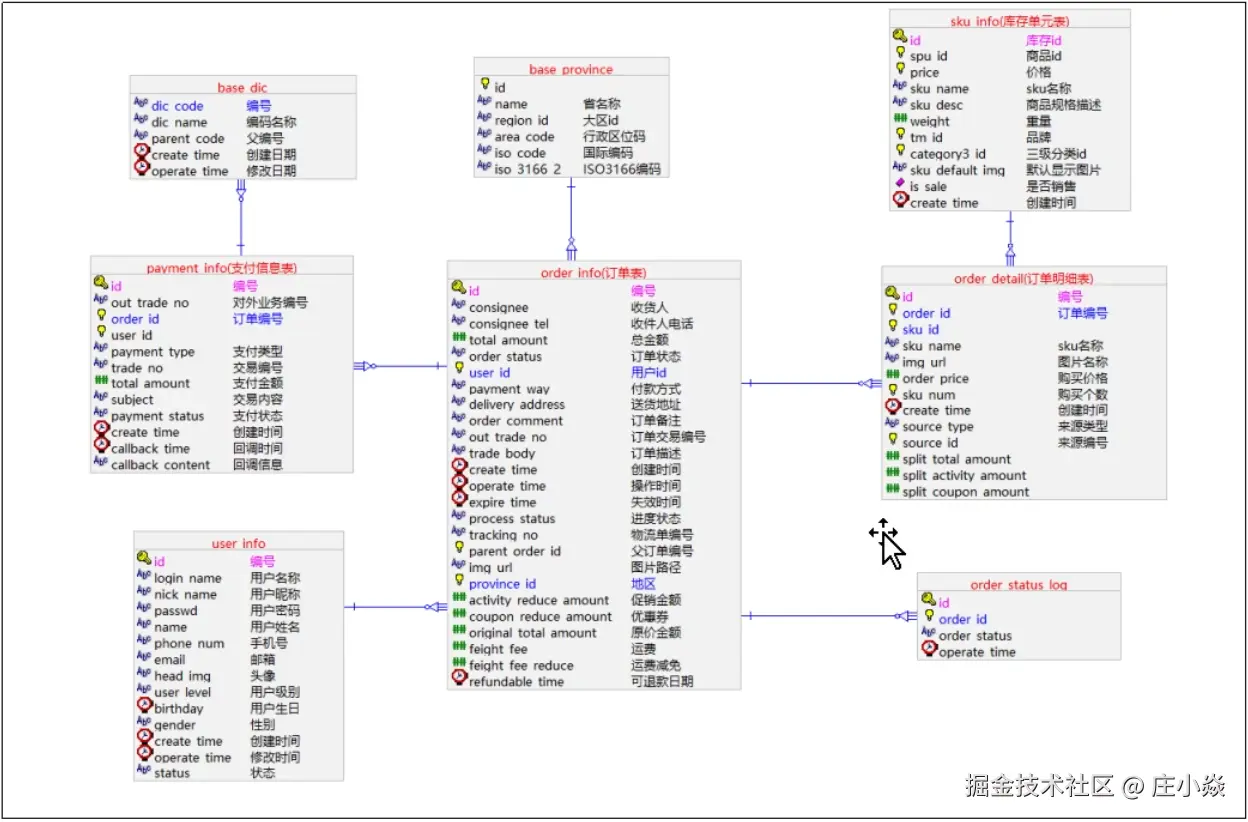Viewport: 1248px width, 822px height.
Task: Click the sku_info table title bar
Action: click(1010, 20)
